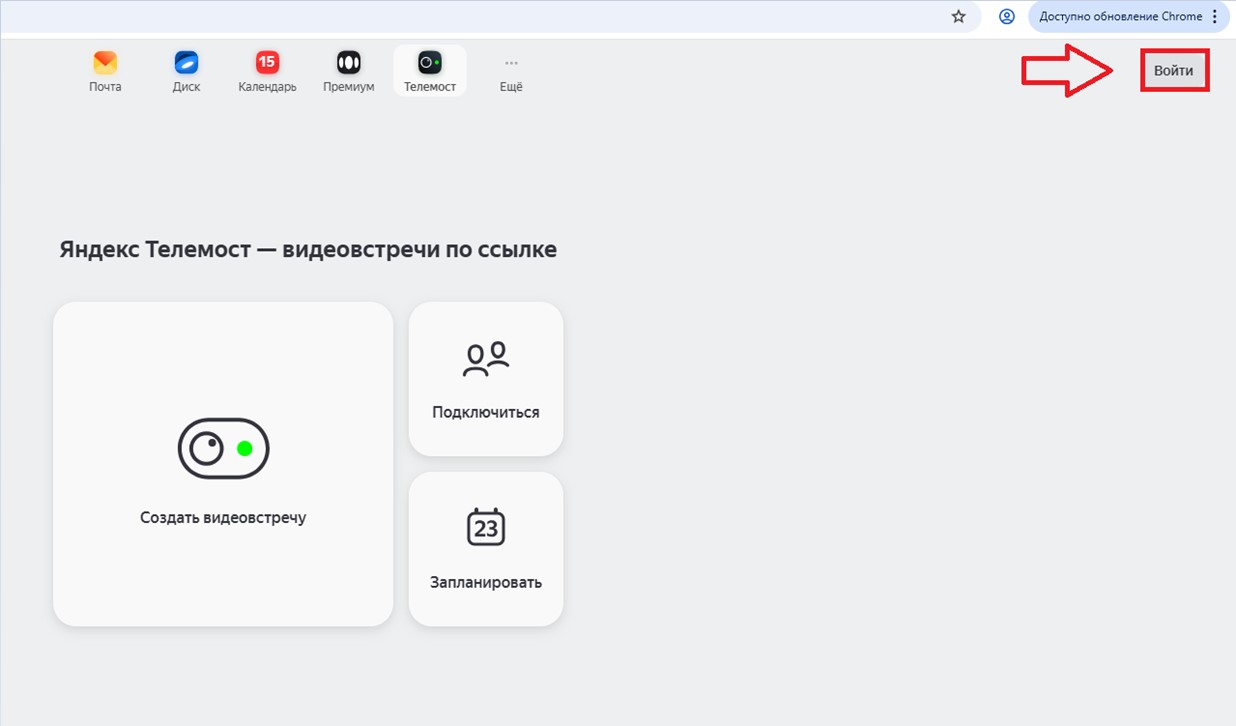This screenshot has width=1236, height=726.
Task: Select the Телемост service tab
Action: 430,71
